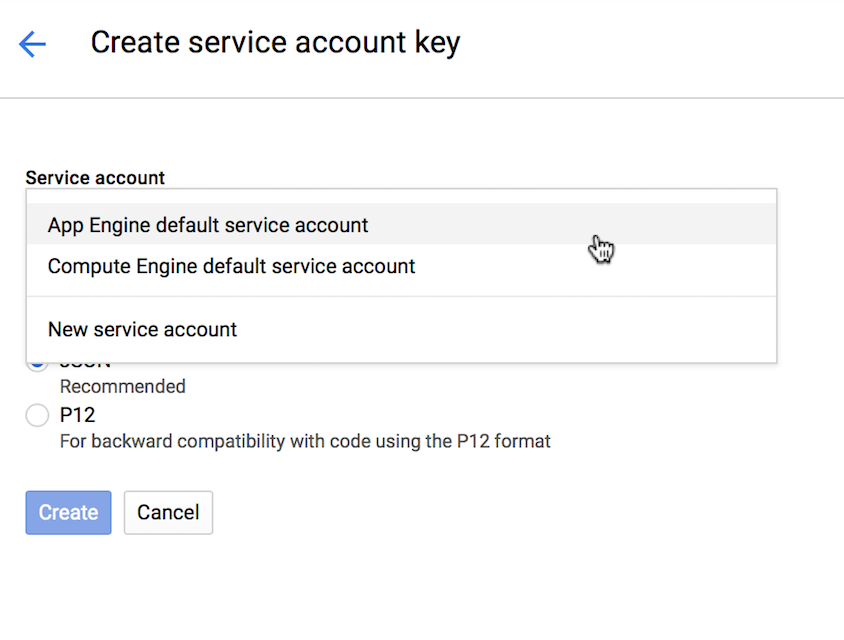
Task: Select the P12 key type radio button
Action: 37,415
